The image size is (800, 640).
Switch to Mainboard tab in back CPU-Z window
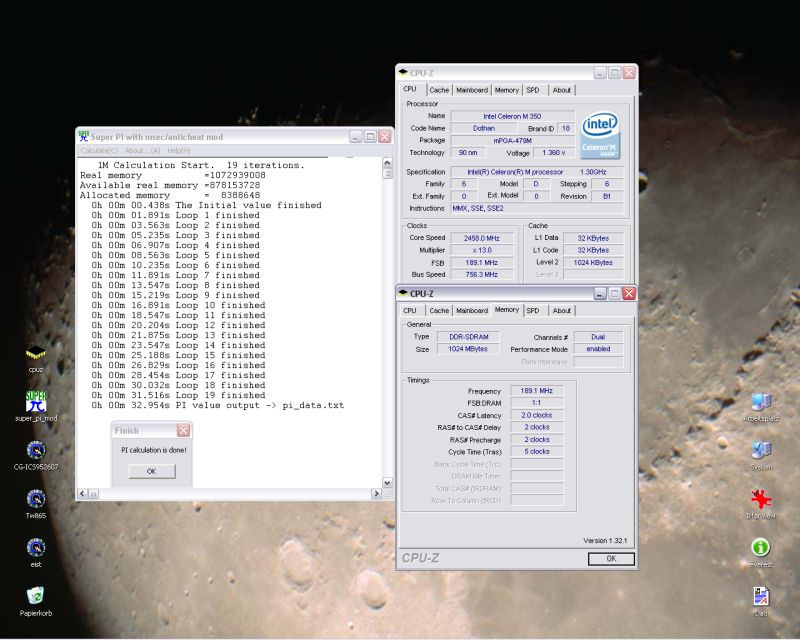[x=472, y=90]
